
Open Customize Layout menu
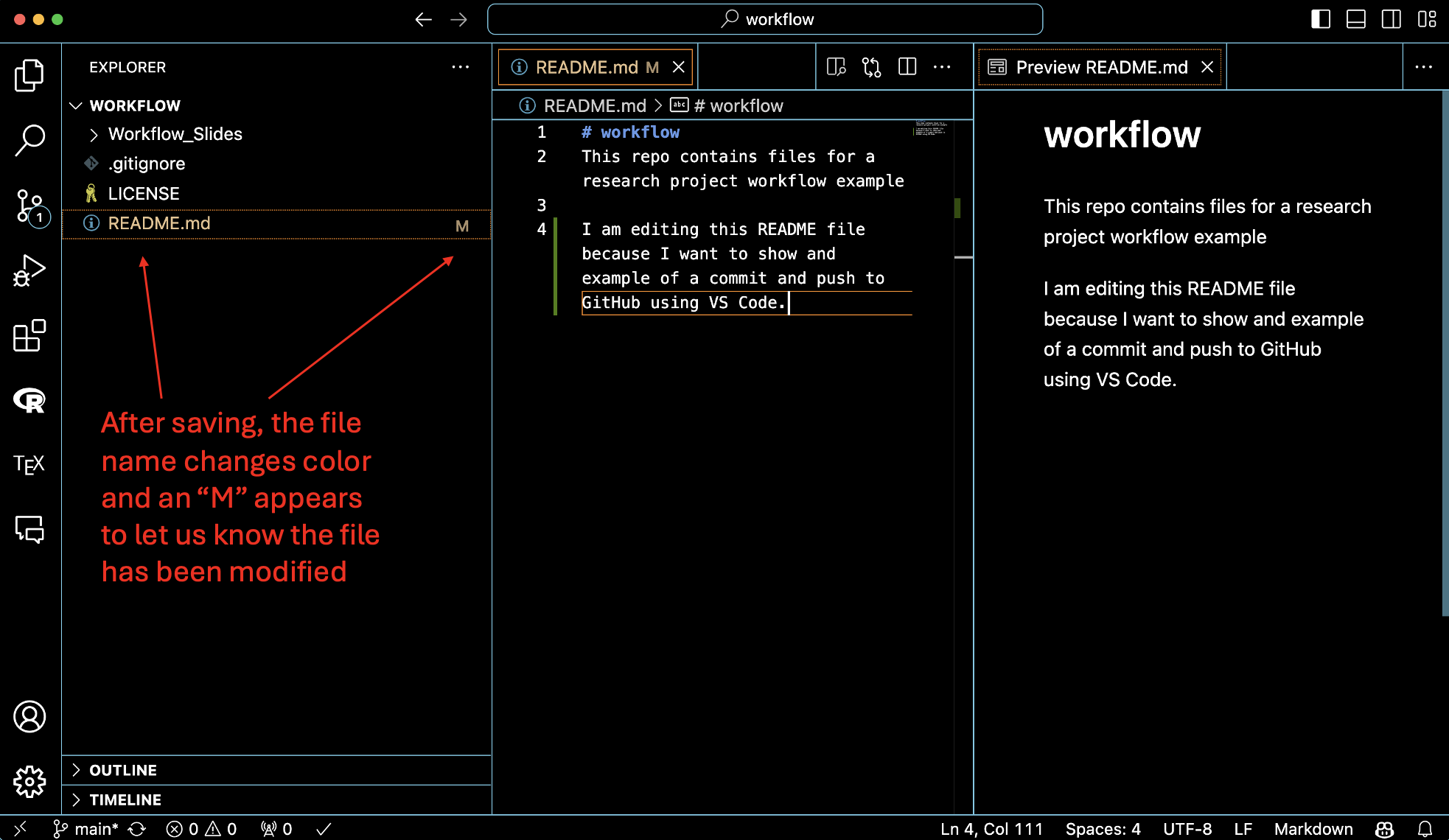click(x=1427, y=19)
